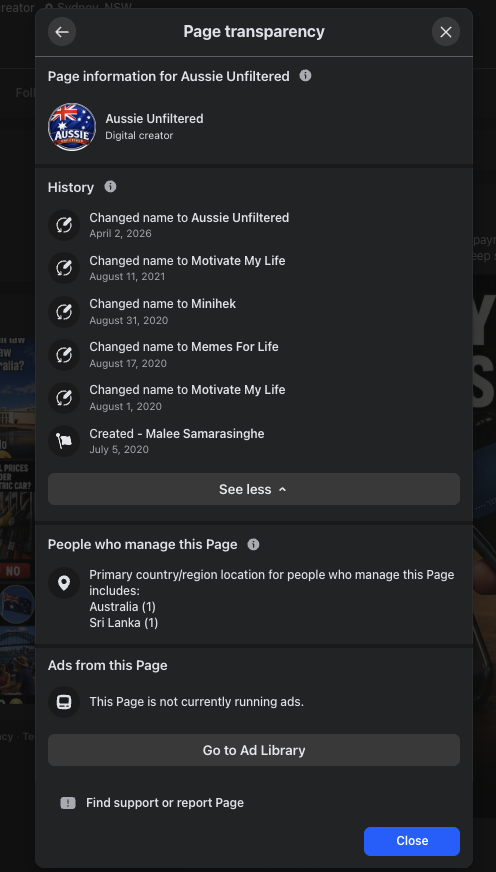Click the blue Close button
The width and height of the screenshot is (496, 872).
(412, 841)
